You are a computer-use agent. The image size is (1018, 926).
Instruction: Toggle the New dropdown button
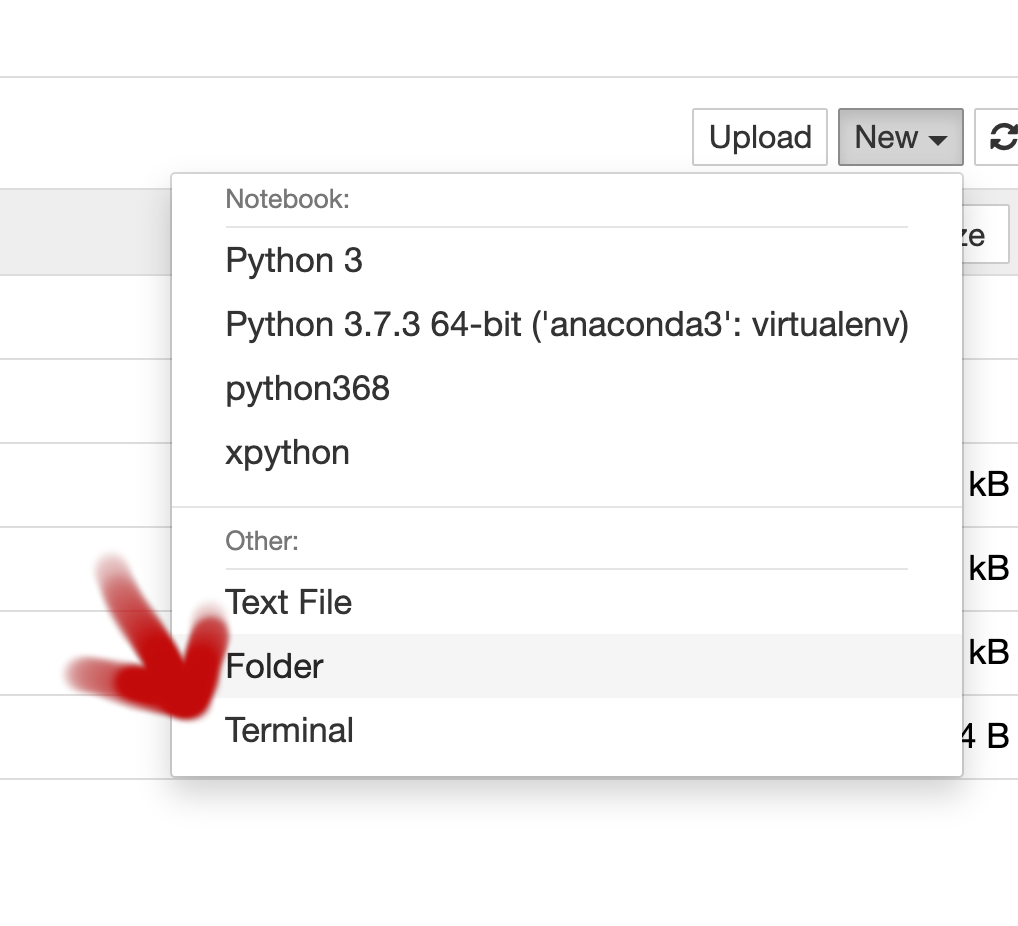coord(900,137)
